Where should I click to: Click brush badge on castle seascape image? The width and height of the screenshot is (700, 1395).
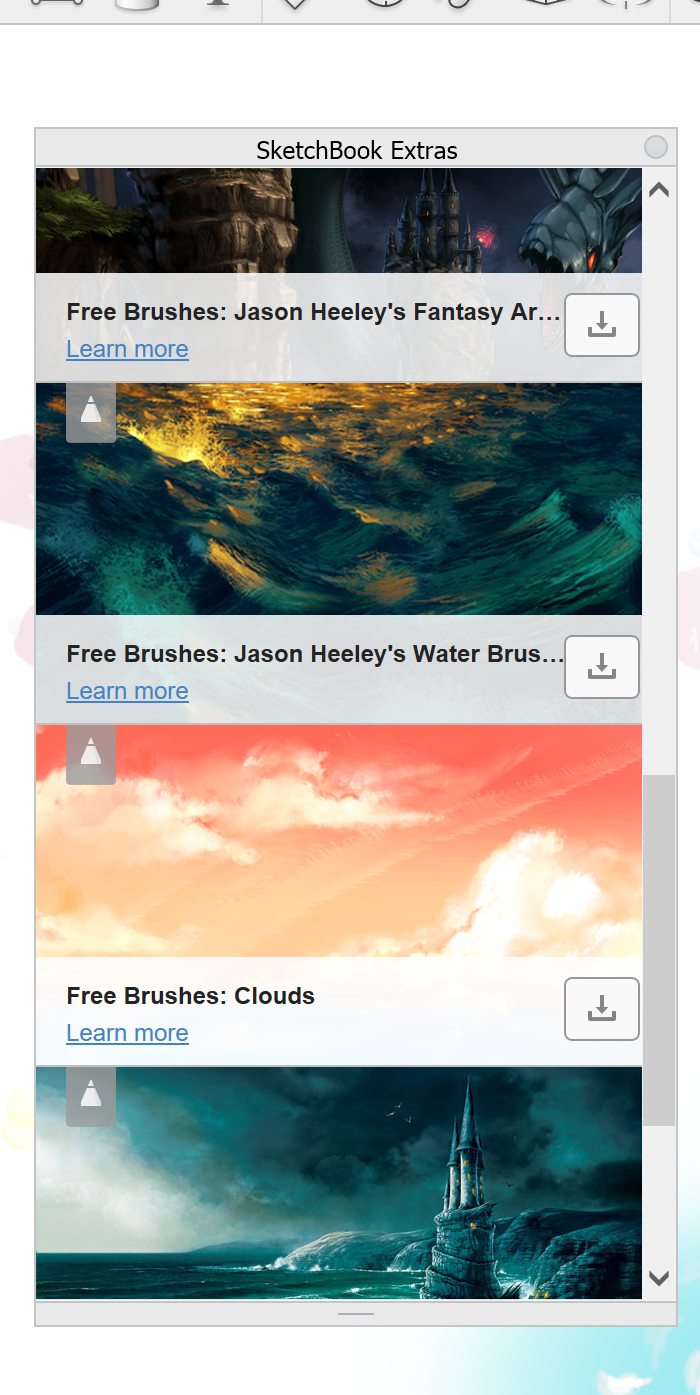click(91, 1096)
